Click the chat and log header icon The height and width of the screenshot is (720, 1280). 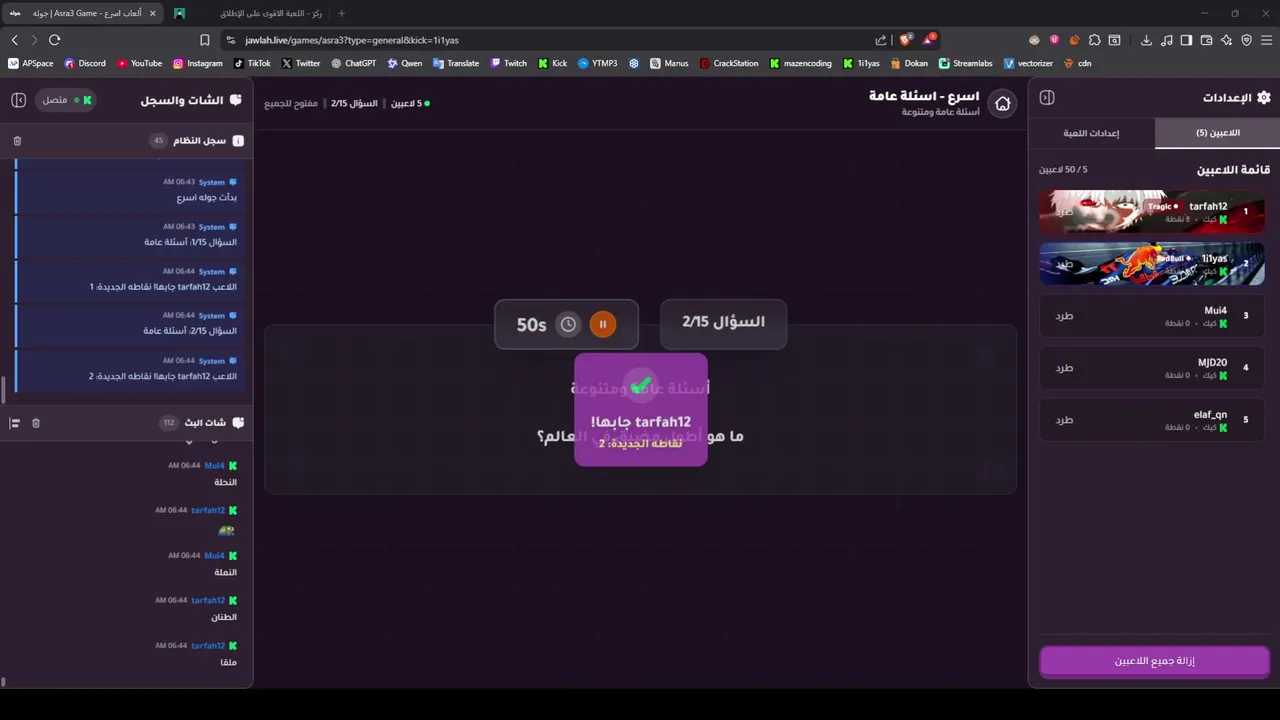(236, 100)
